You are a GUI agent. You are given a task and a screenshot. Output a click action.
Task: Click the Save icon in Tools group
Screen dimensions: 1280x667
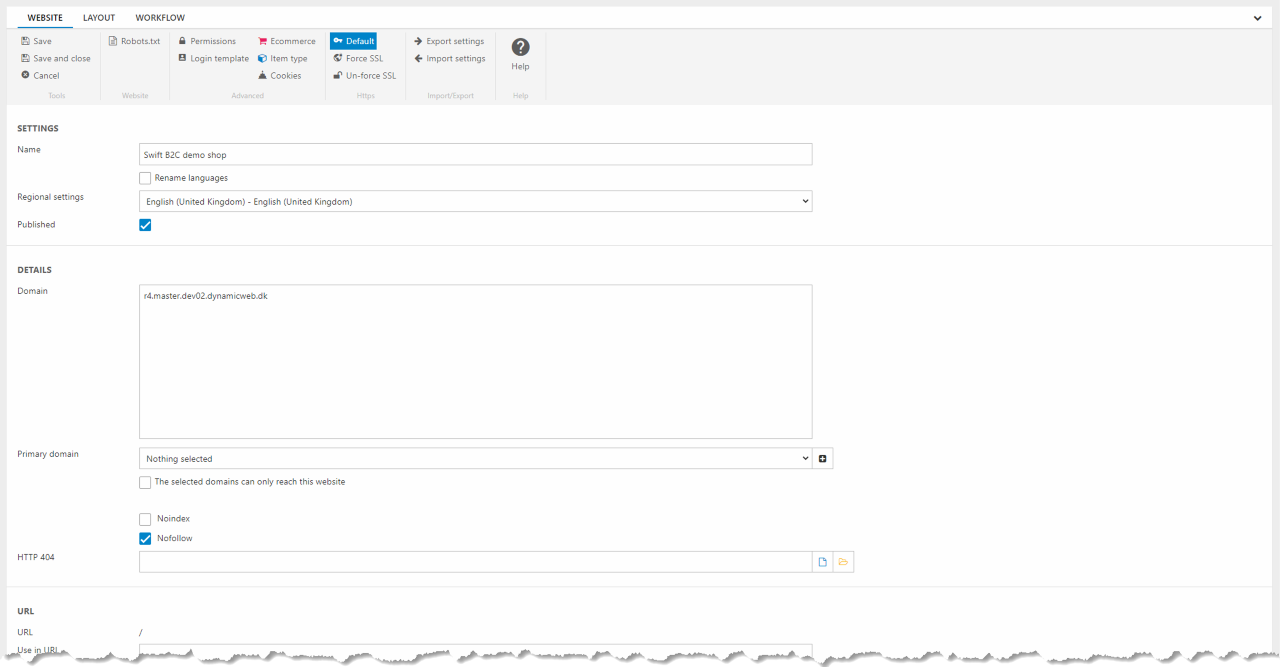(x=25, y=42)
